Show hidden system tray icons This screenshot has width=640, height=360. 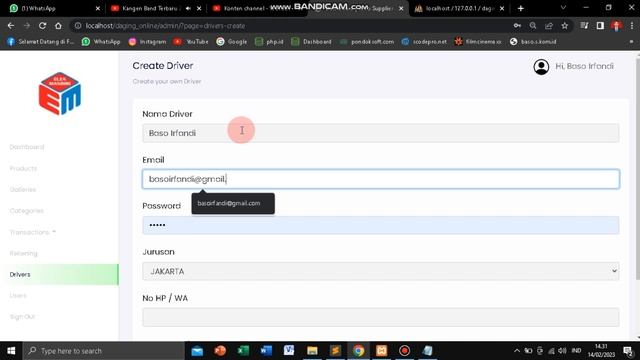517,351
